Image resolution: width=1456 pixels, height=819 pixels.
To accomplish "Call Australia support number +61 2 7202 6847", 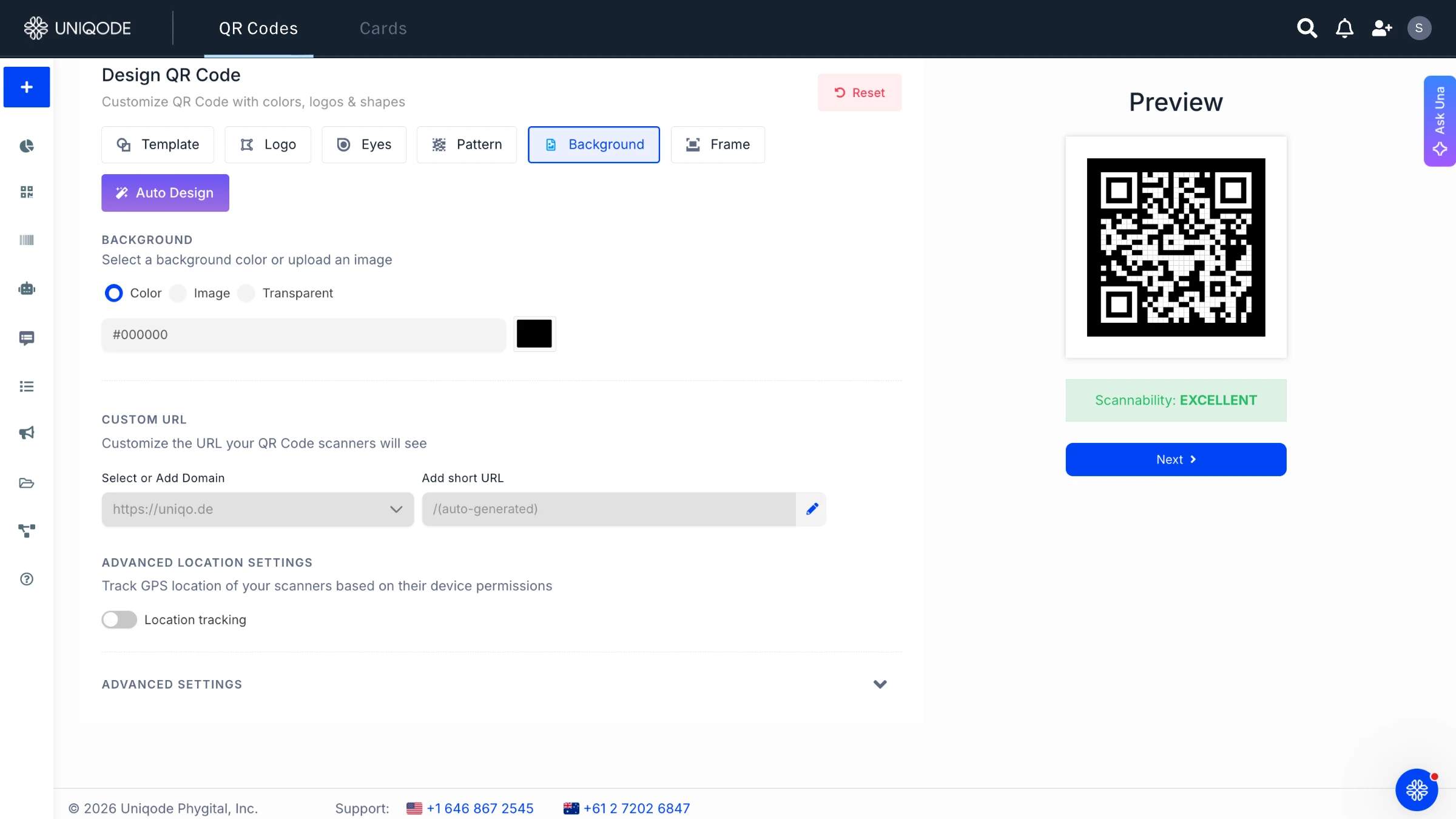I will [636, 808].
